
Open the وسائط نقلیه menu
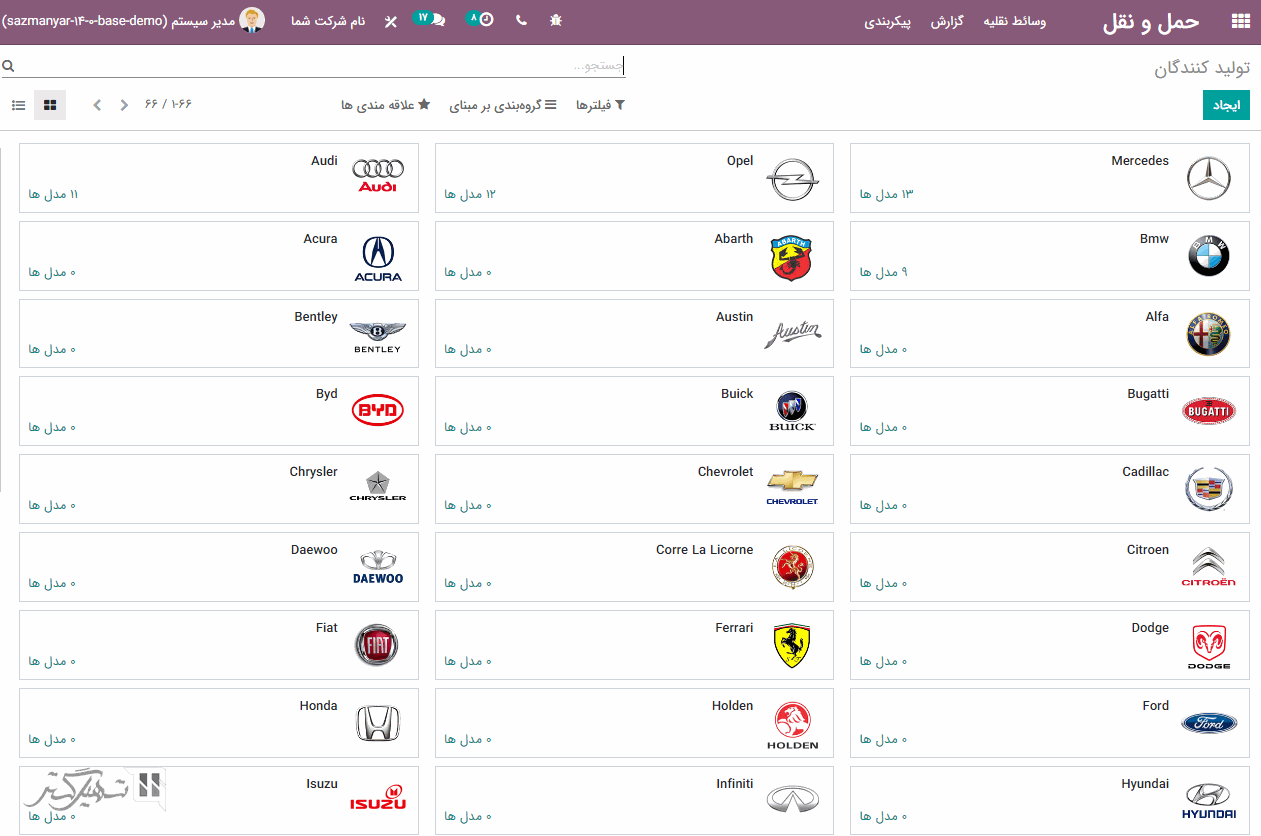[1015, 21]
